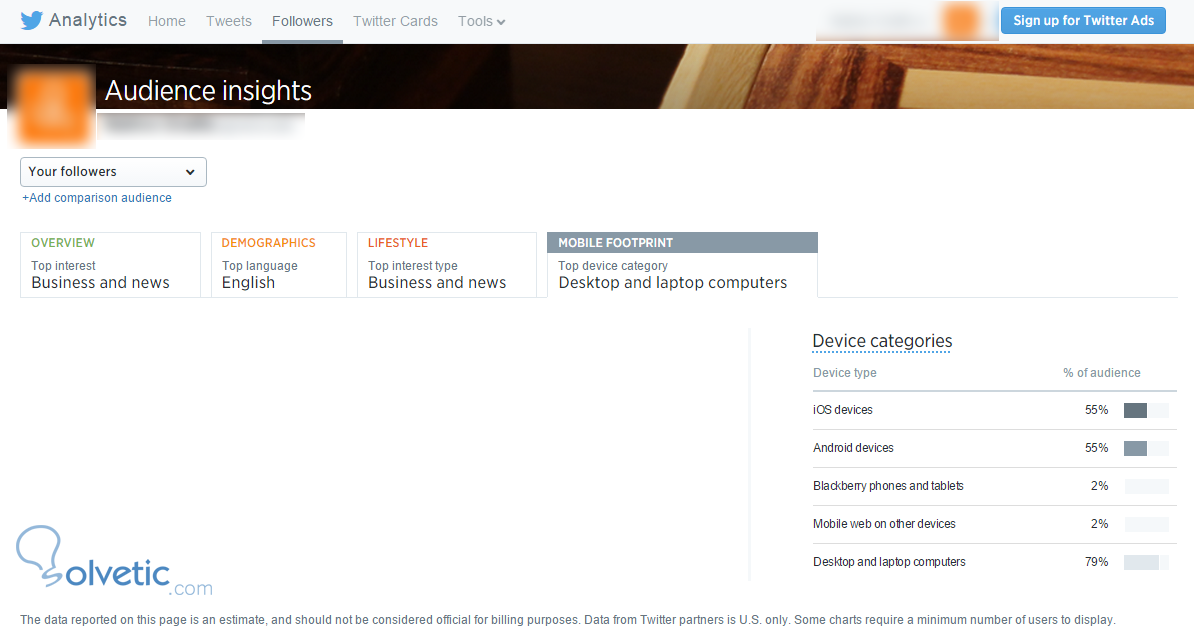1194x644 pixels.
Task: Click the Audience insights heading
Action: tap(208, 91)
